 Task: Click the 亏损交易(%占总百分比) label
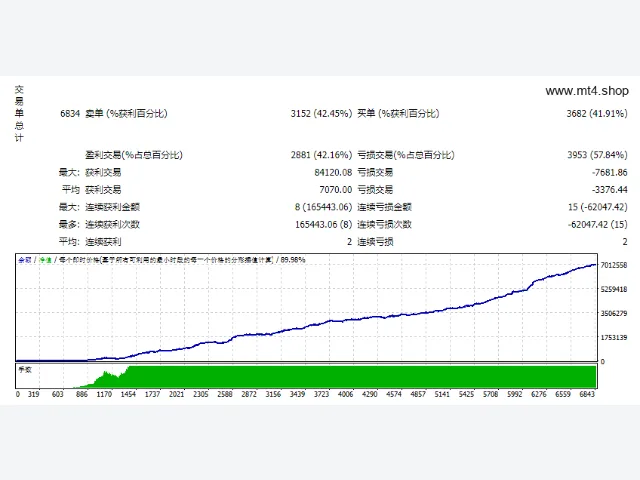(406, 155)
